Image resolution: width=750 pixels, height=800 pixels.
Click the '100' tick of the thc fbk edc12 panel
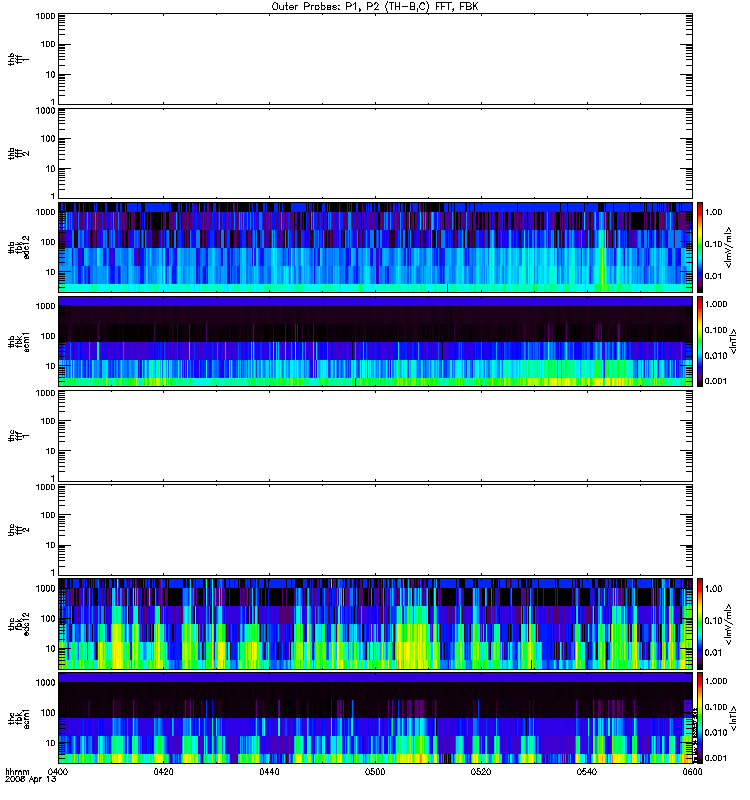click(x=48, y=619)
